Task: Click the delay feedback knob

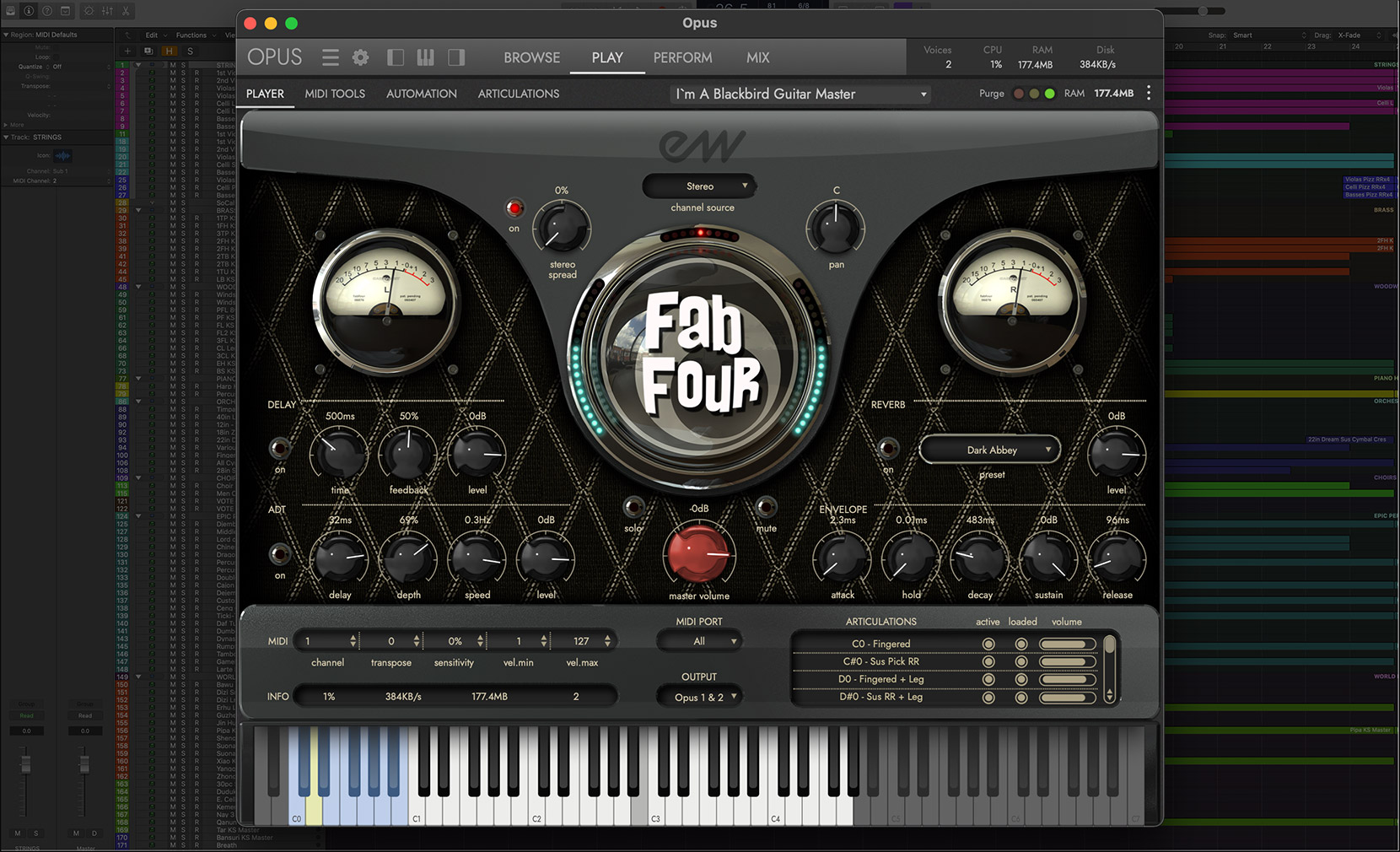Action: (x=408, y=455)
